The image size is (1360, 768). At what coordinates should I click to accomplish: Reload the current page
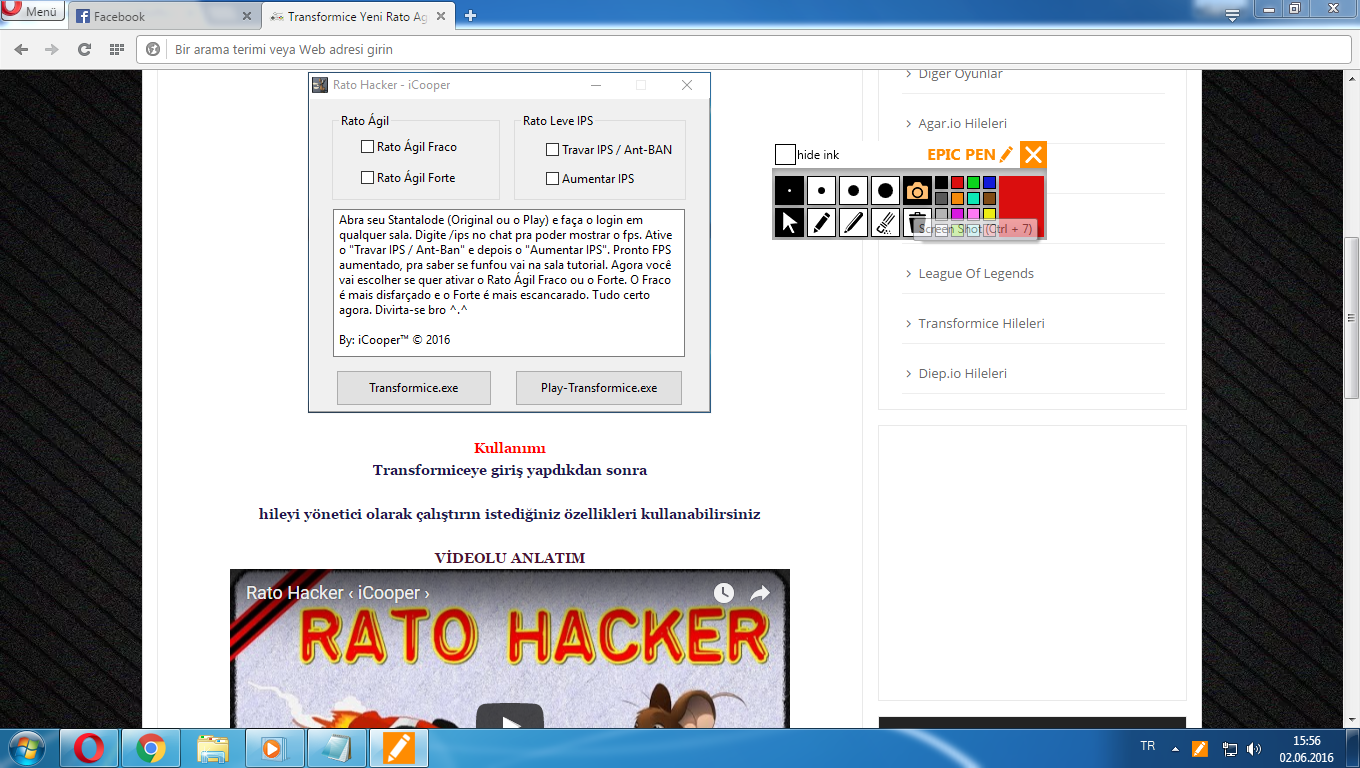[x=84, y=49]
